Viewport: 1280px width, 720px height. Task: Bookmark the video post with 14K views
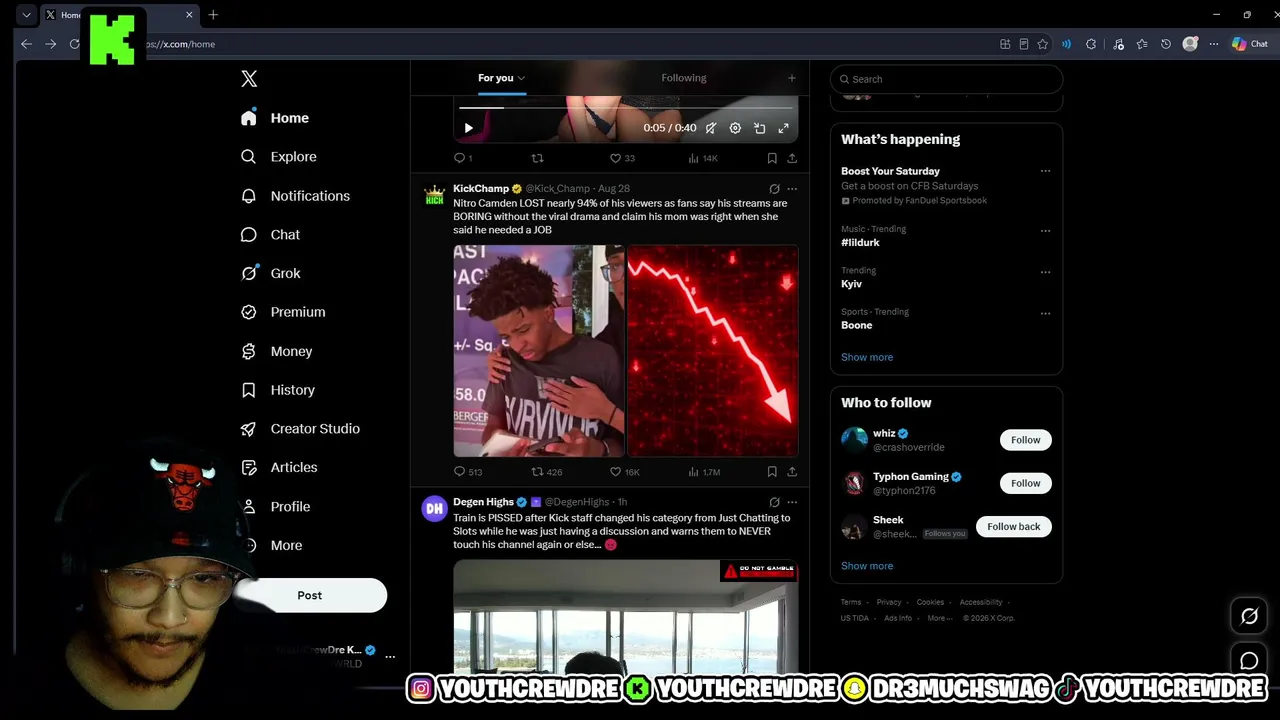772,158
